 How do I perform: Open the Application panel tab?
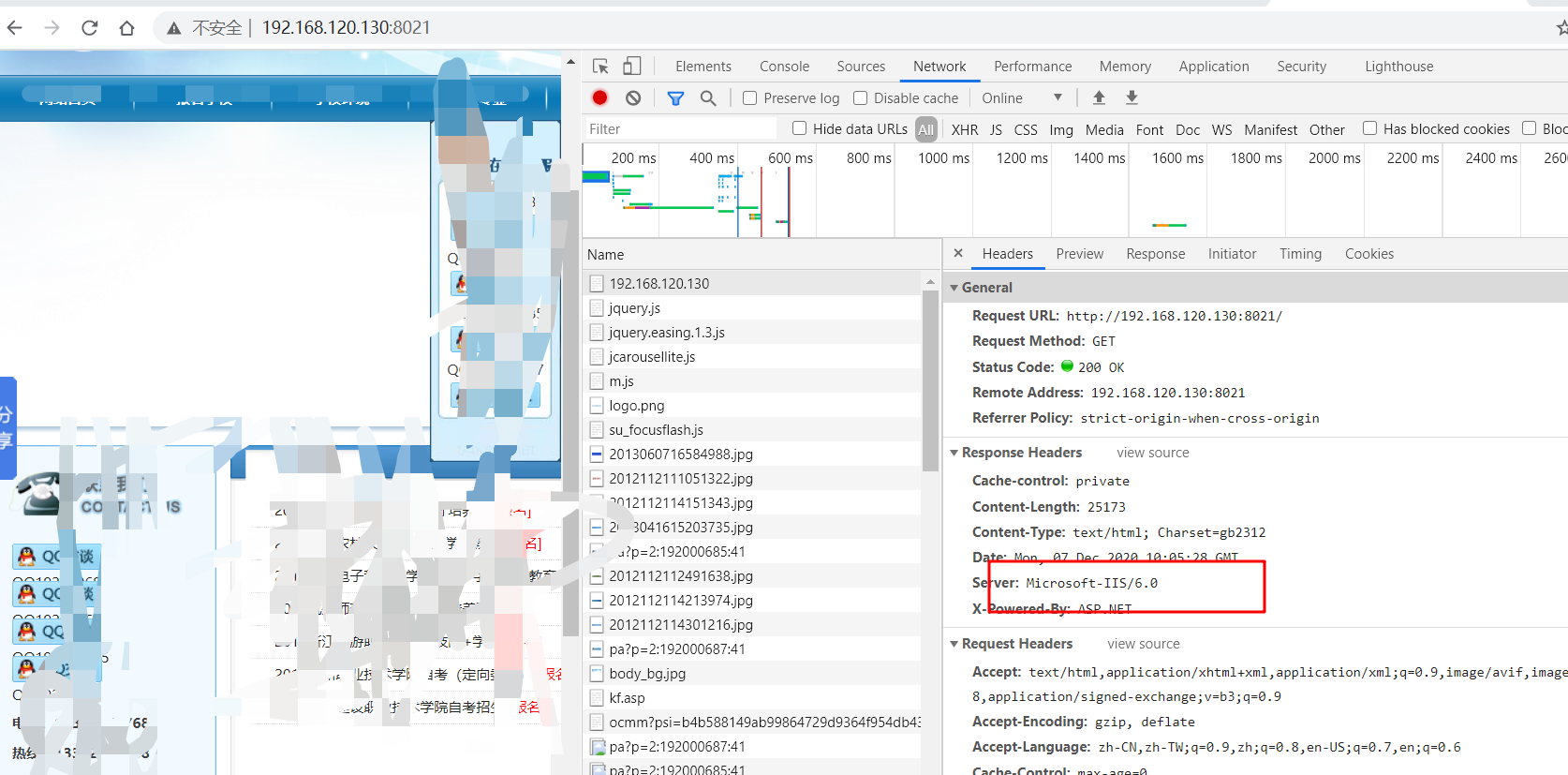click(x=1214, y=67)
